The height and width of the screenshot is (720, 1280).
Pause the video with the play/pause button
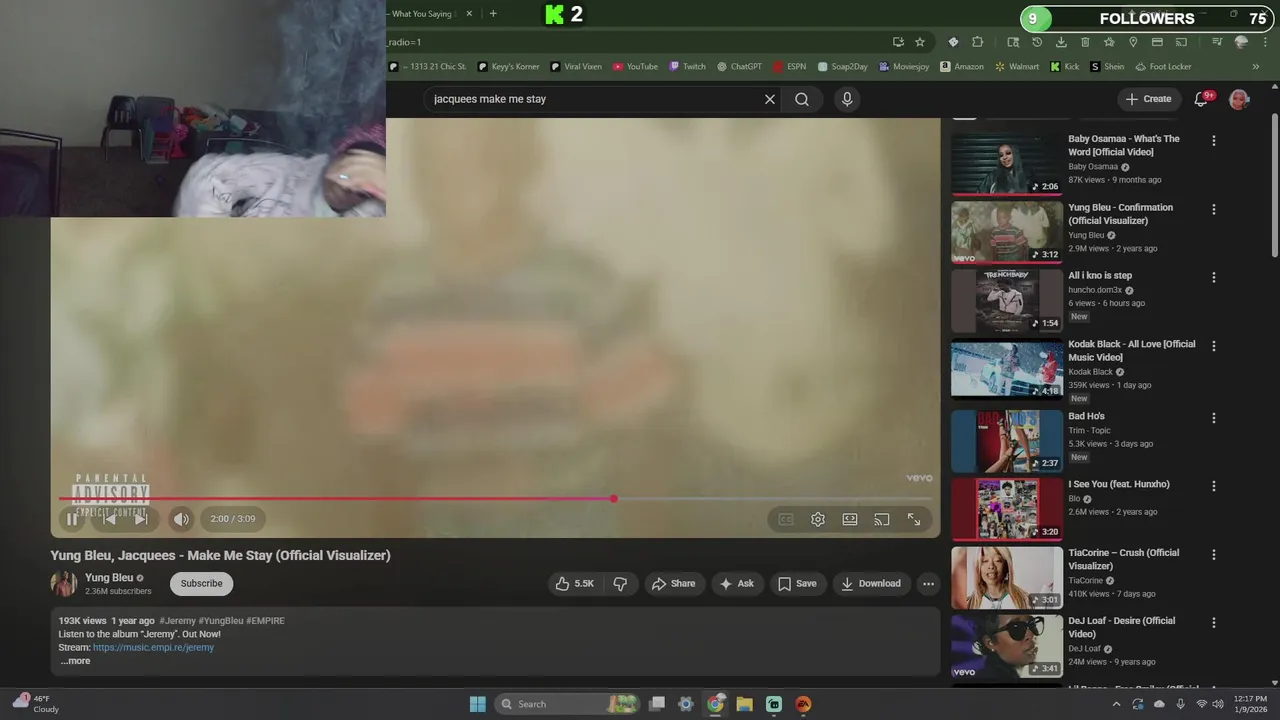72,518
